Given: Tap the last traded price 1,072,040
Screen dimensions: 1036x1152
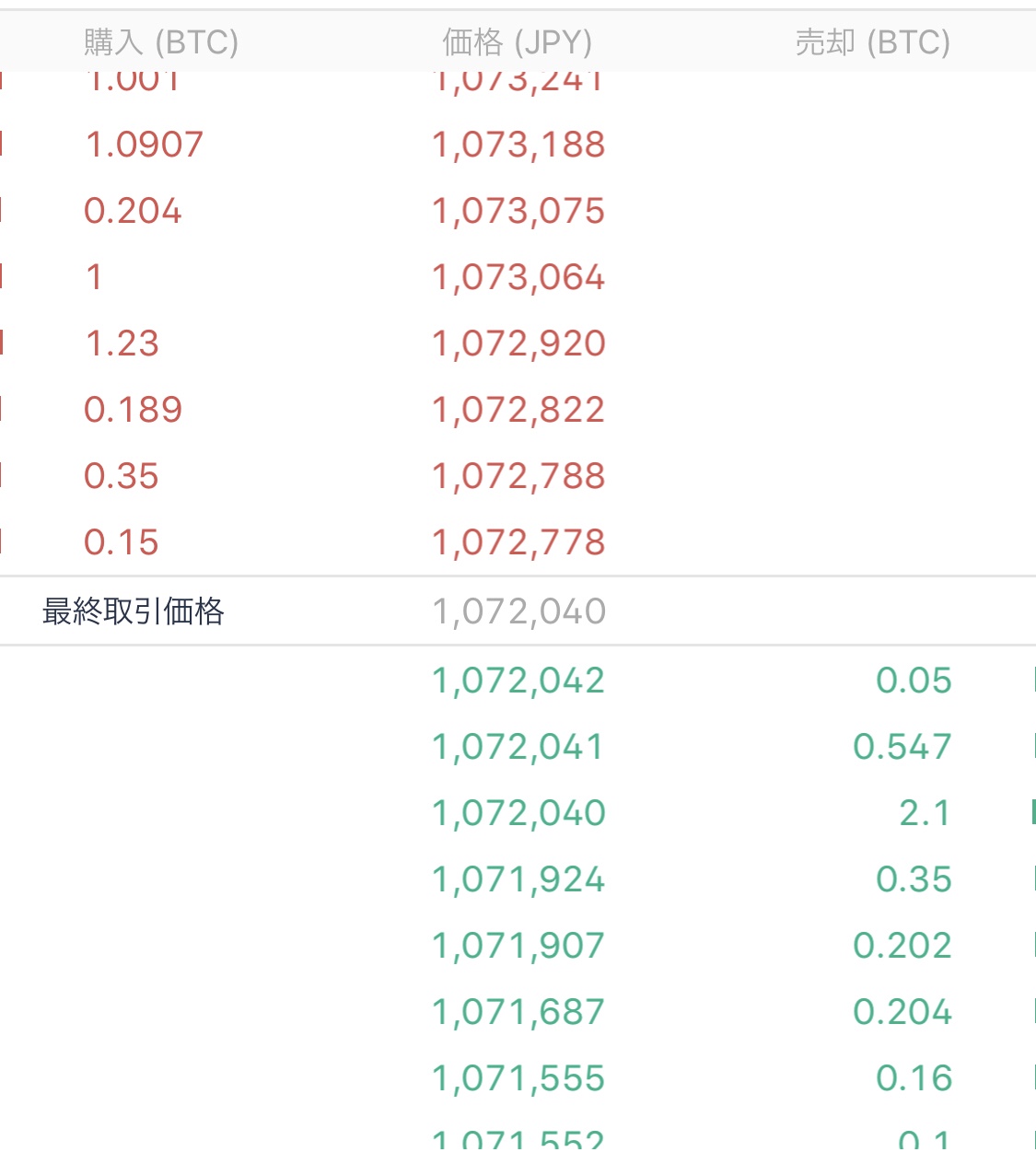Looking at the screenshot, I should (519, 611).
